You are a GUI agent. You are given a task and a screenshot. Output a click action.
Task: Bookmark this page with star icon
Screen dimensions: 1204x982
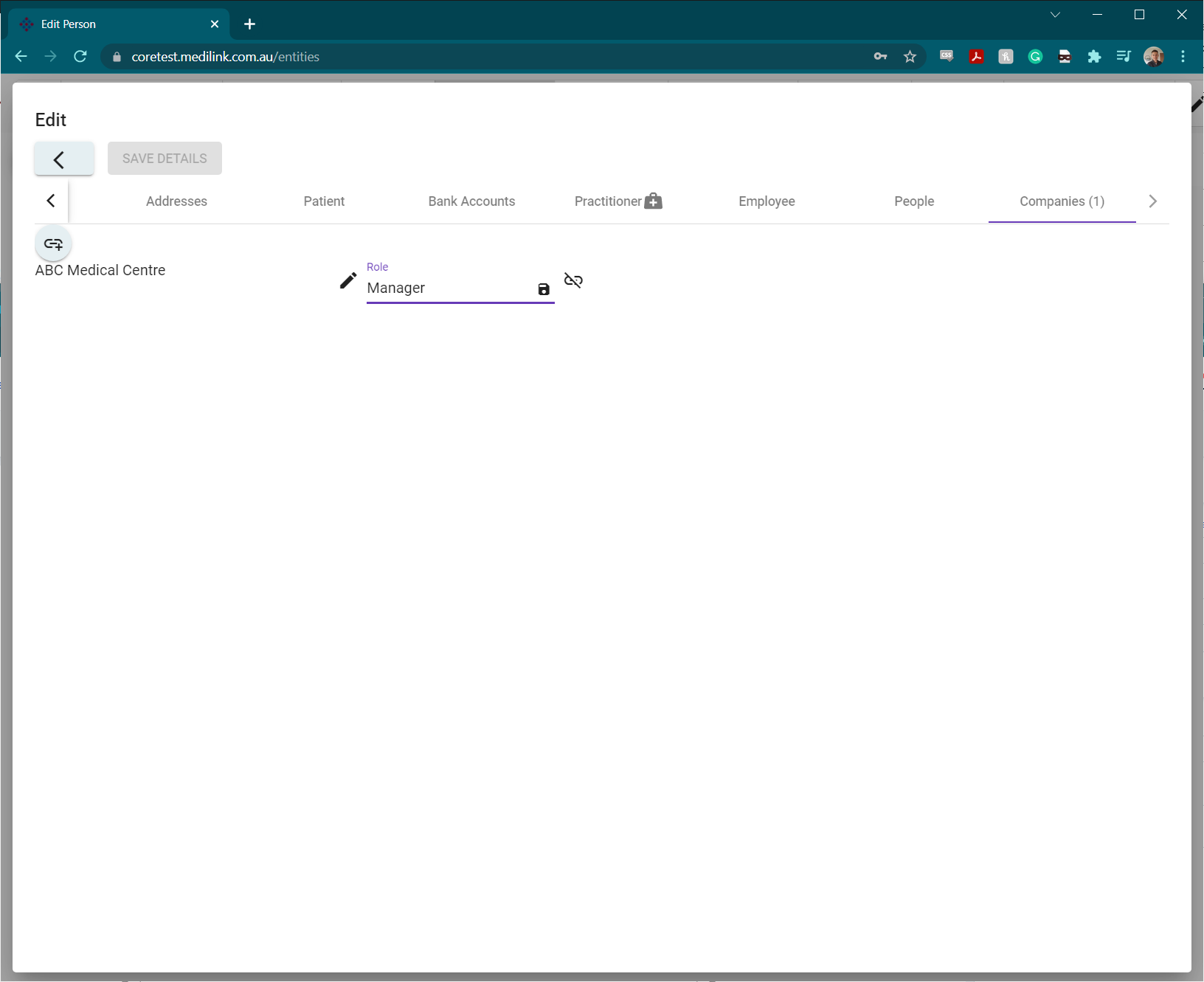click(x=910, y=56)
